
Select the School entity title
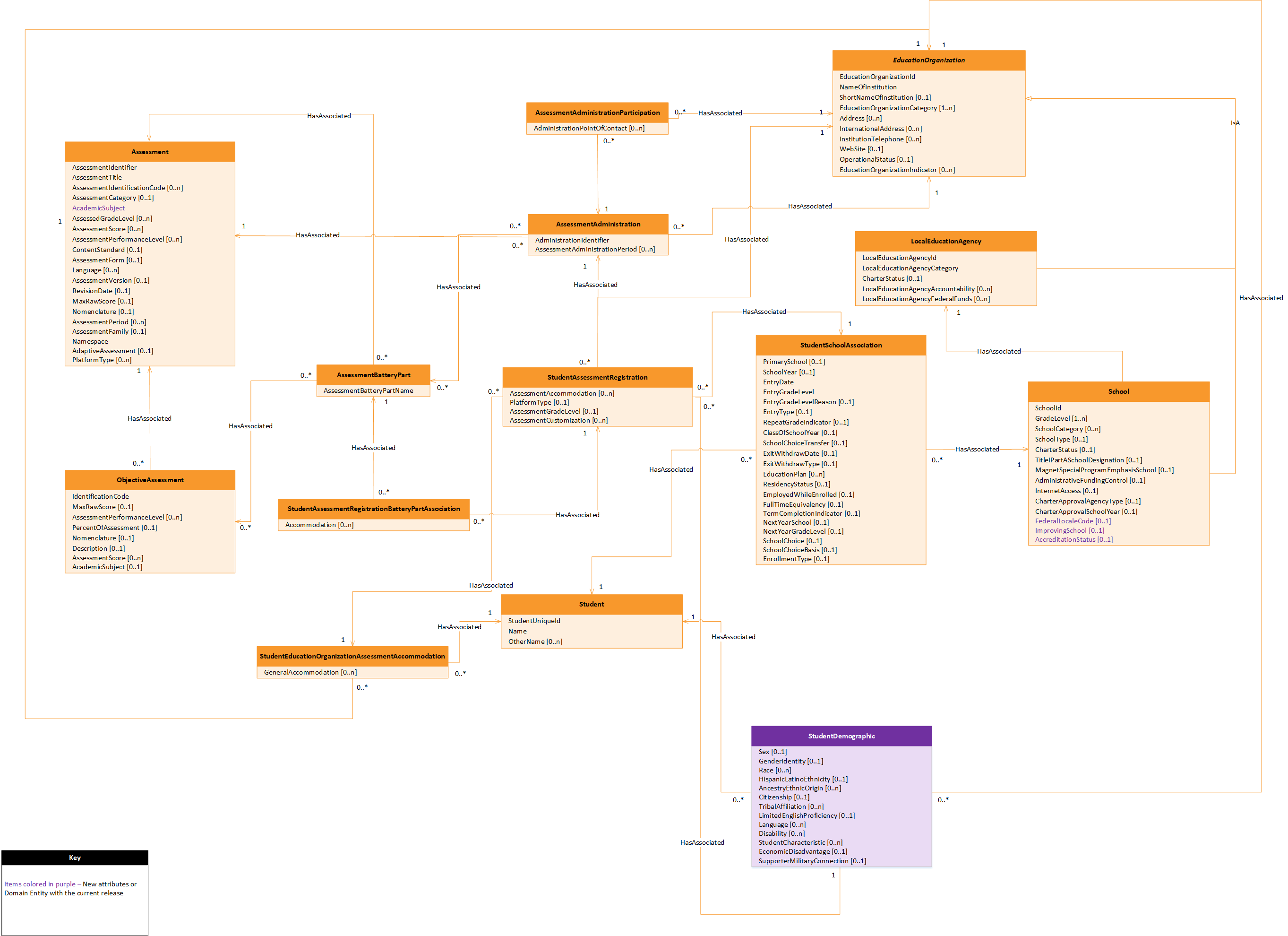point(1118,391)
